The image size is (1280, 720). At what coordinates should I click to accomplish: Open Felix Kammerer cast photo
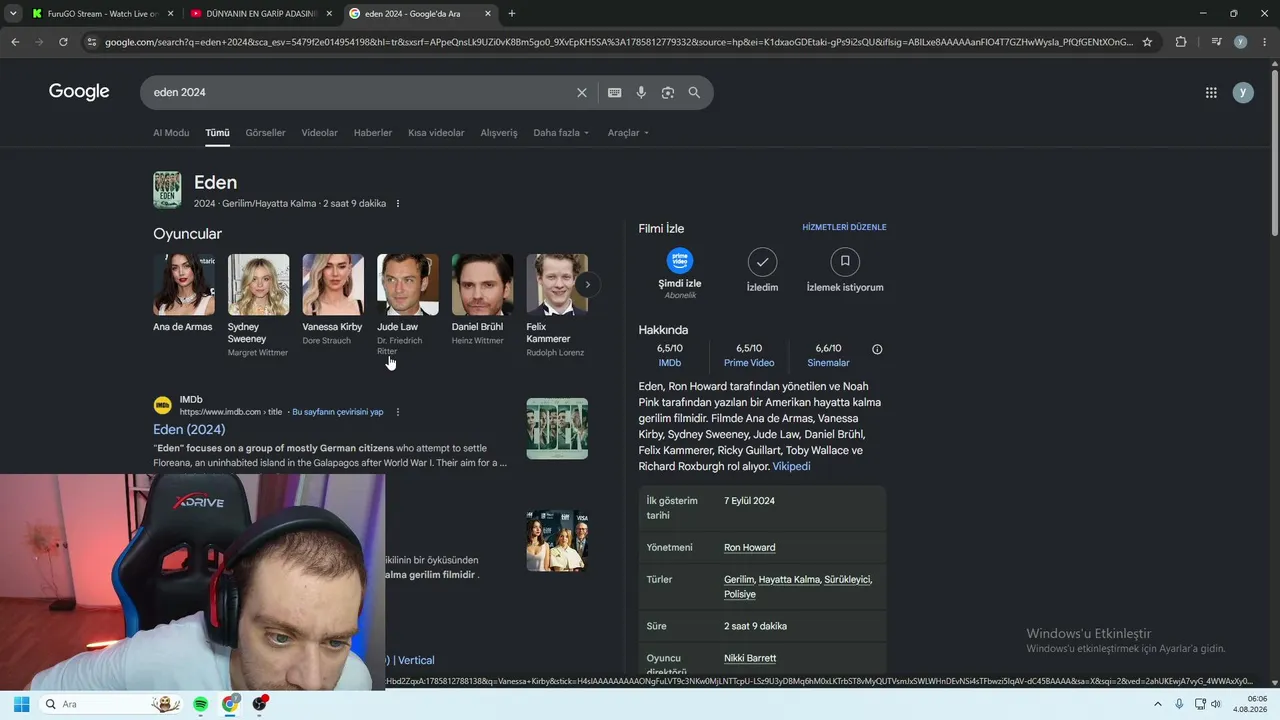point(557,284)
